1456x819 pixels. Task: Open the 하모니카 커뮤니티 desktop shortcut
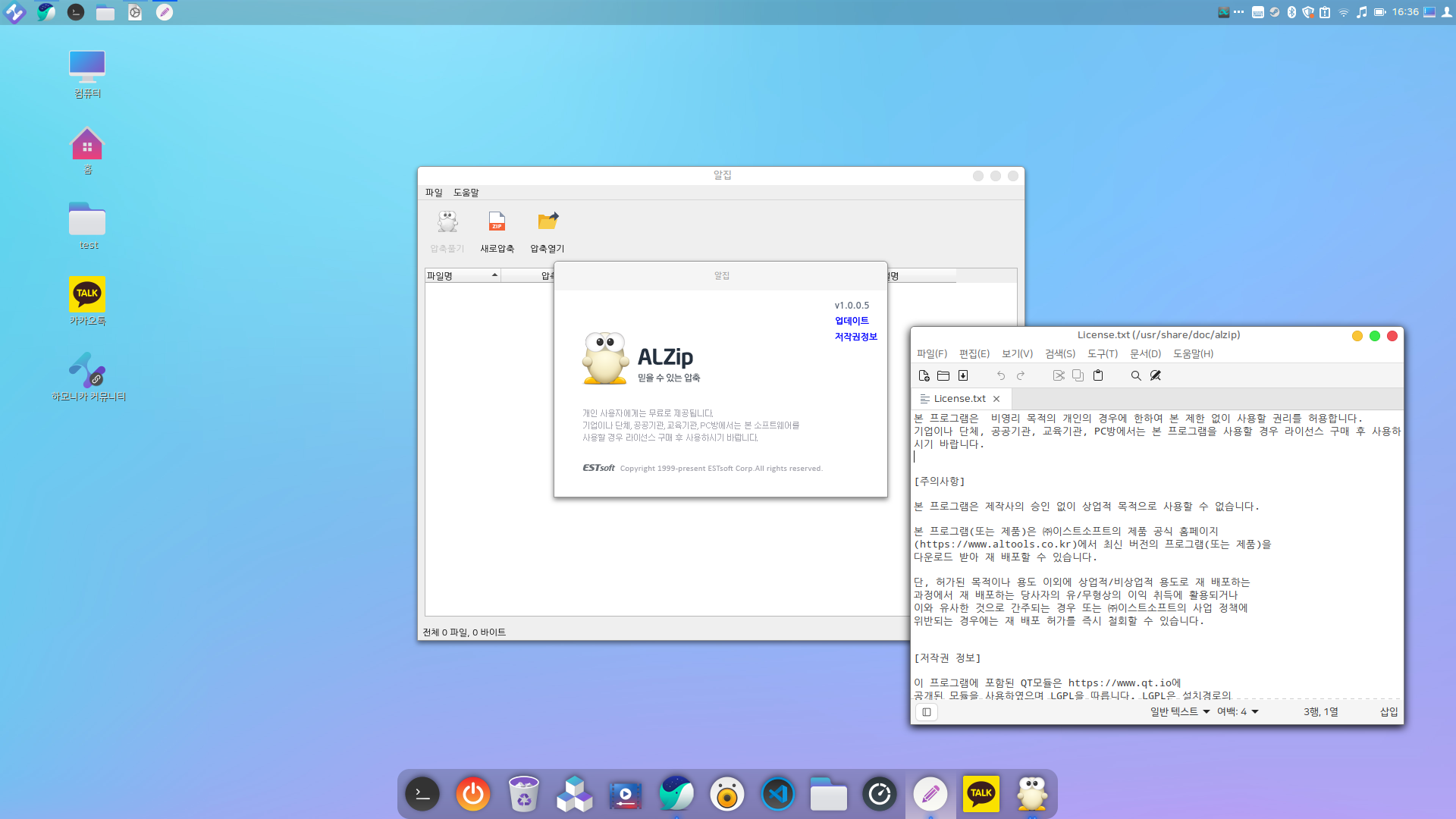click(x=88, y=377)
